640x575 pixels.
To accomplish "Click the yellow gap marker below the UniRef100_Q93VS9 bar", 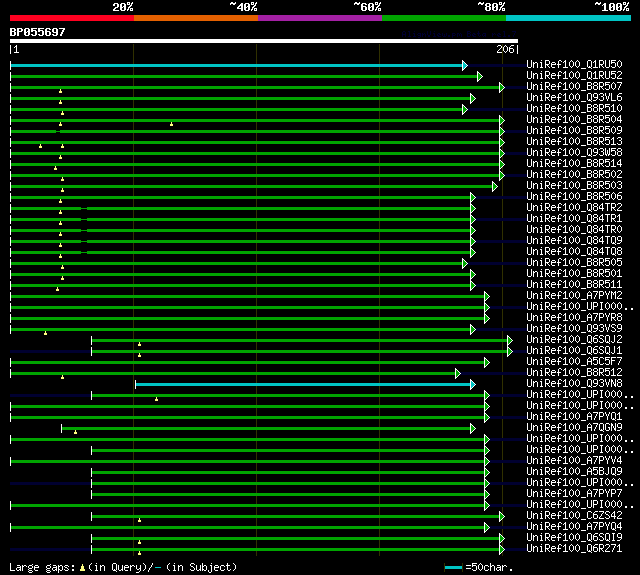I will coord(45,333).
